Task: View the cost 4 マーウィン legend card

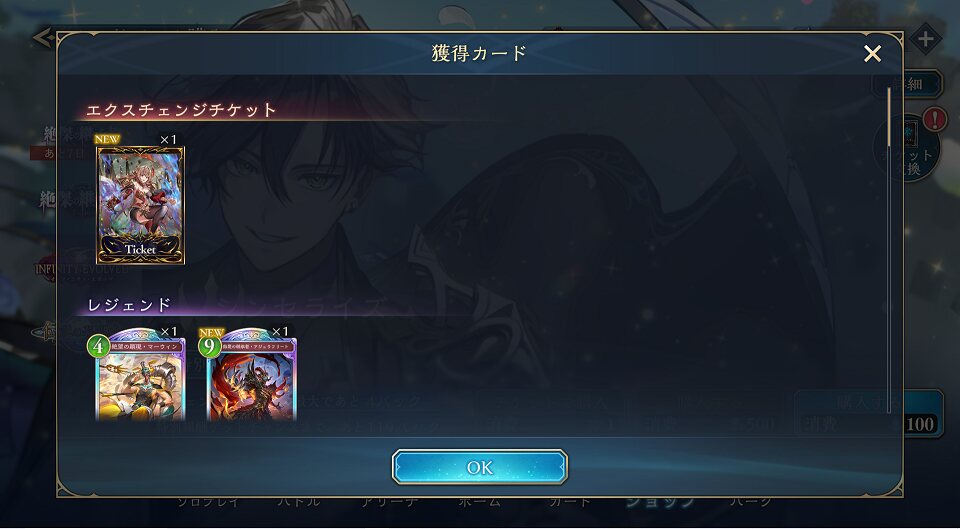Action: tap(140, 375)
